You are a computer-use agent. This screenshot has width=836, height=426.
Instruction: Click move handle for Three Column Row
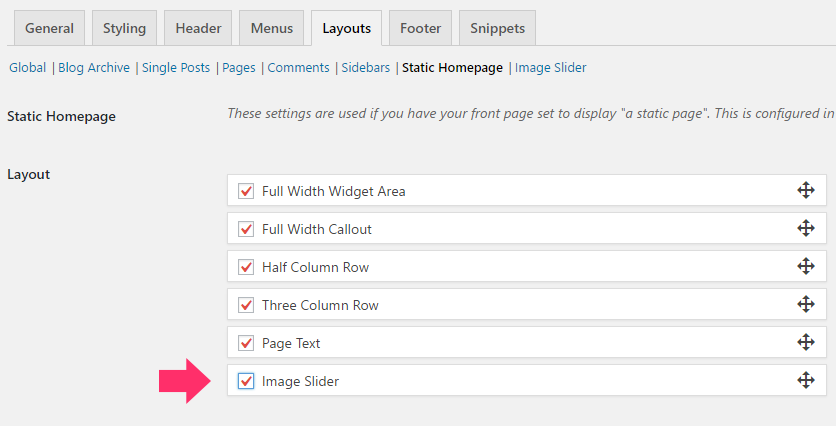(x=806, y=304)
